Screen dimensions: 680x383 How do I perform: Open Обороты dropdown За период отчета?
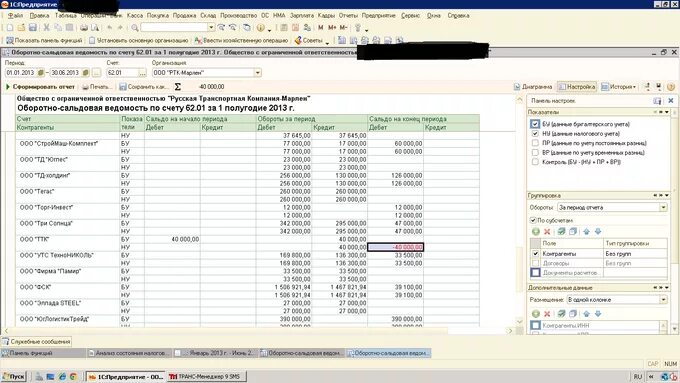[663, 208]
